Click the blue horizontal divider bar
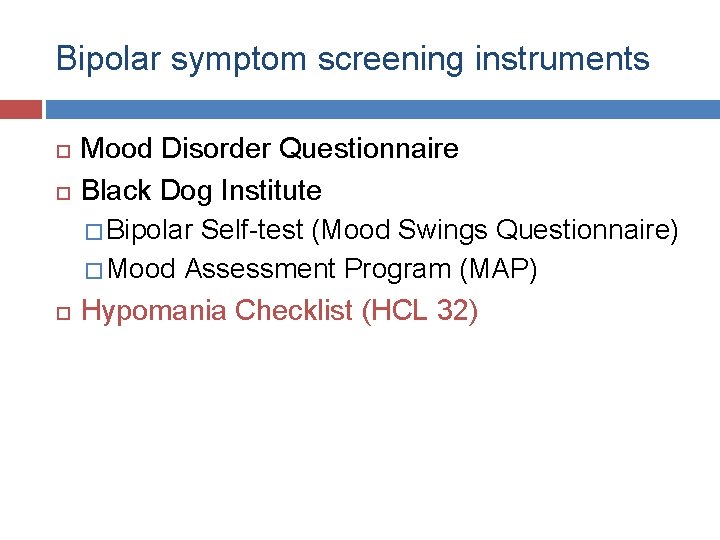Image resolution: width=720 pixels, height=540 pixels. [x=383, y=109]
